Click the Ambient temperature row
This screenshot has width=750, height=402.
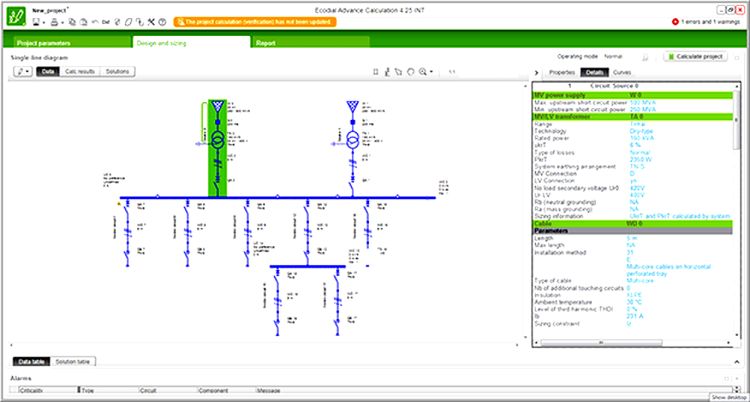[633, 302]
